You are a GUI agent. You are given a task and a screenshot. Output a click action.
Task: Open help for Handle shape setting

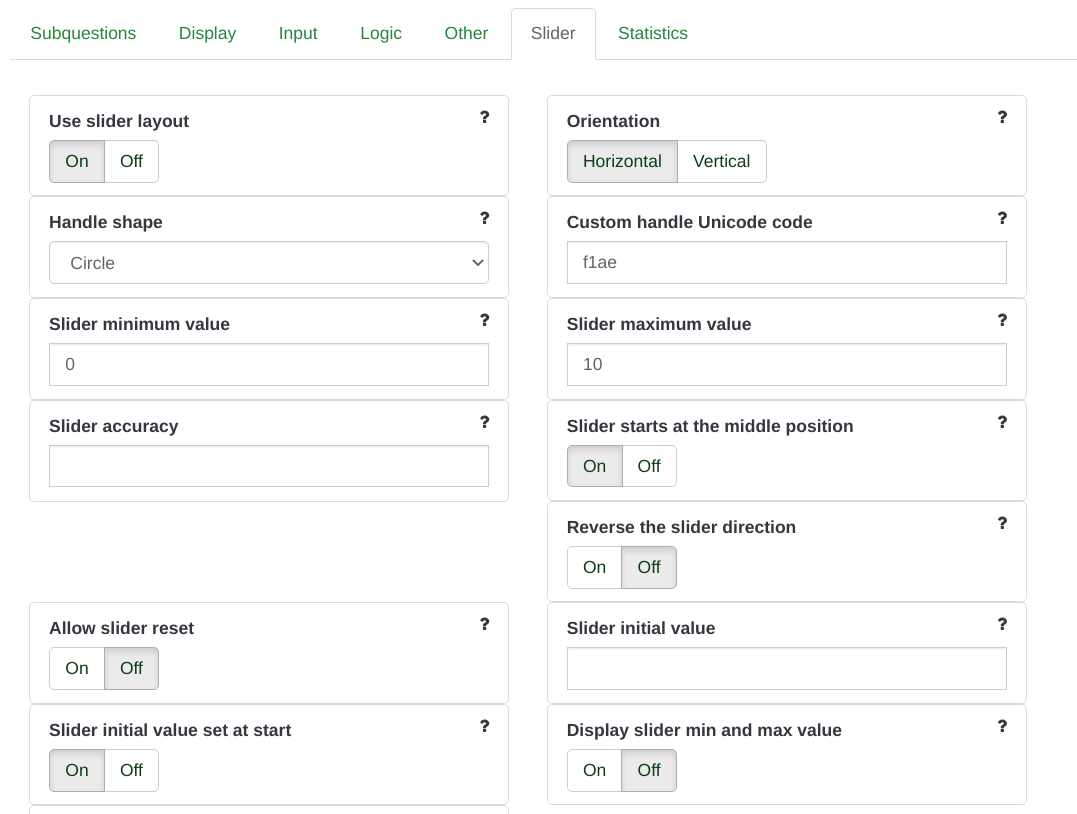coord(484,218)
